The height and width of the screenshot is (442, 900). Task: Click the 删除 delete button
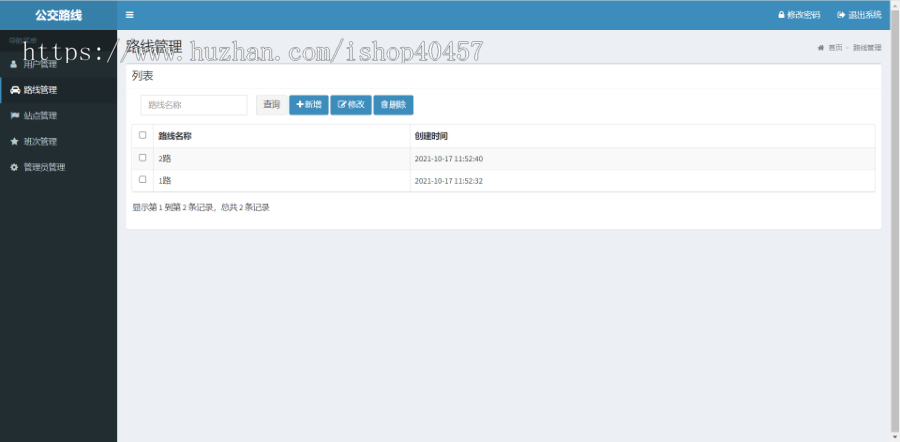click(x=393, y=104)
